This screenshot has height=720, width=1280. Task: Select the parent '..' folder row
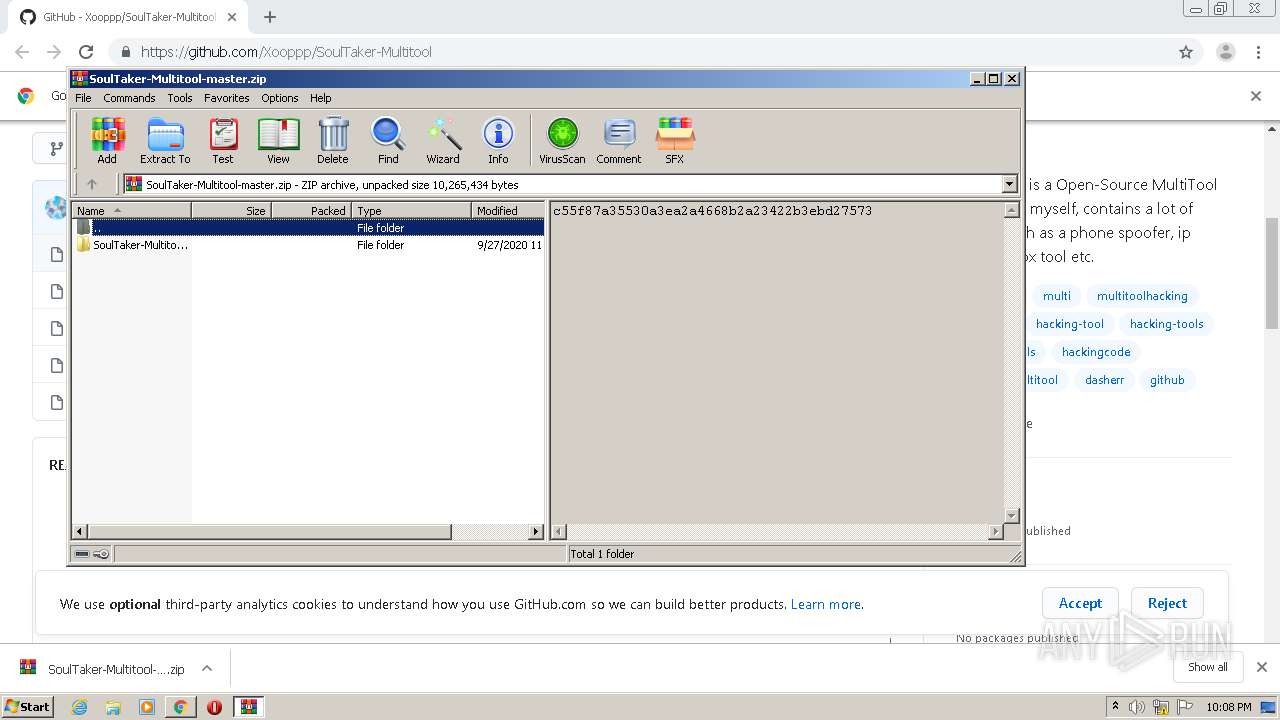(309, 227)
